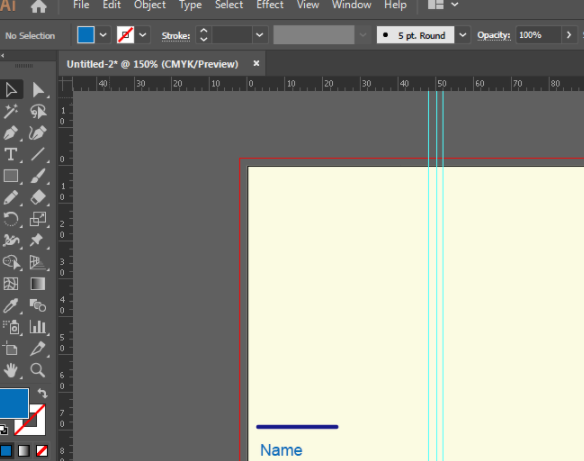
Task: Set paint mode to None
Action: [x=42, y=451]
